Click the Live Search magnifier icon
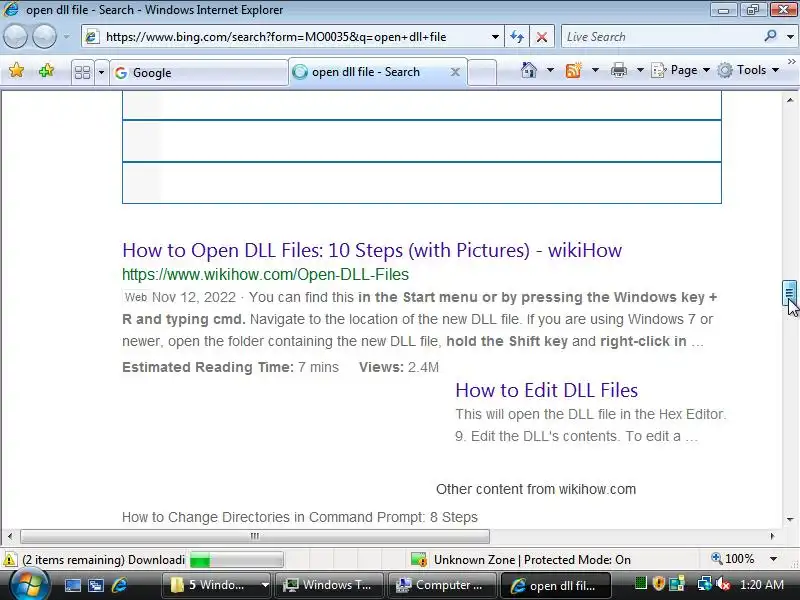This screenshot has height=600, width=800. [x=770, y=36]
